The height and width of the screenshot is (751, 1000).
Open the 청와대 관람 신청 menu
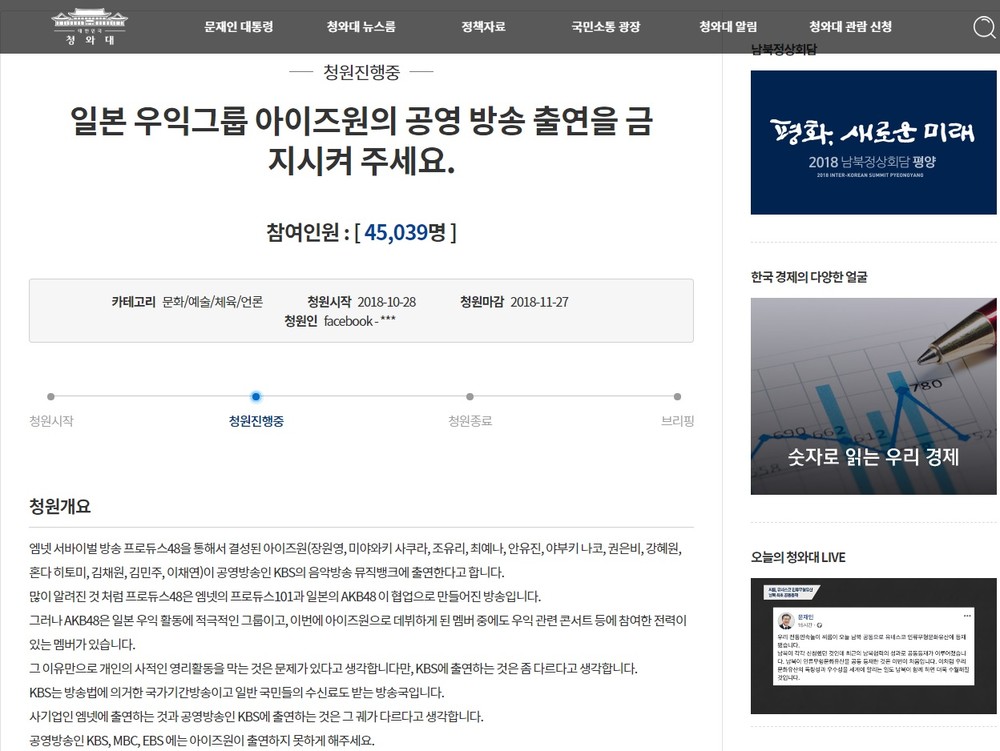[851, 27]
